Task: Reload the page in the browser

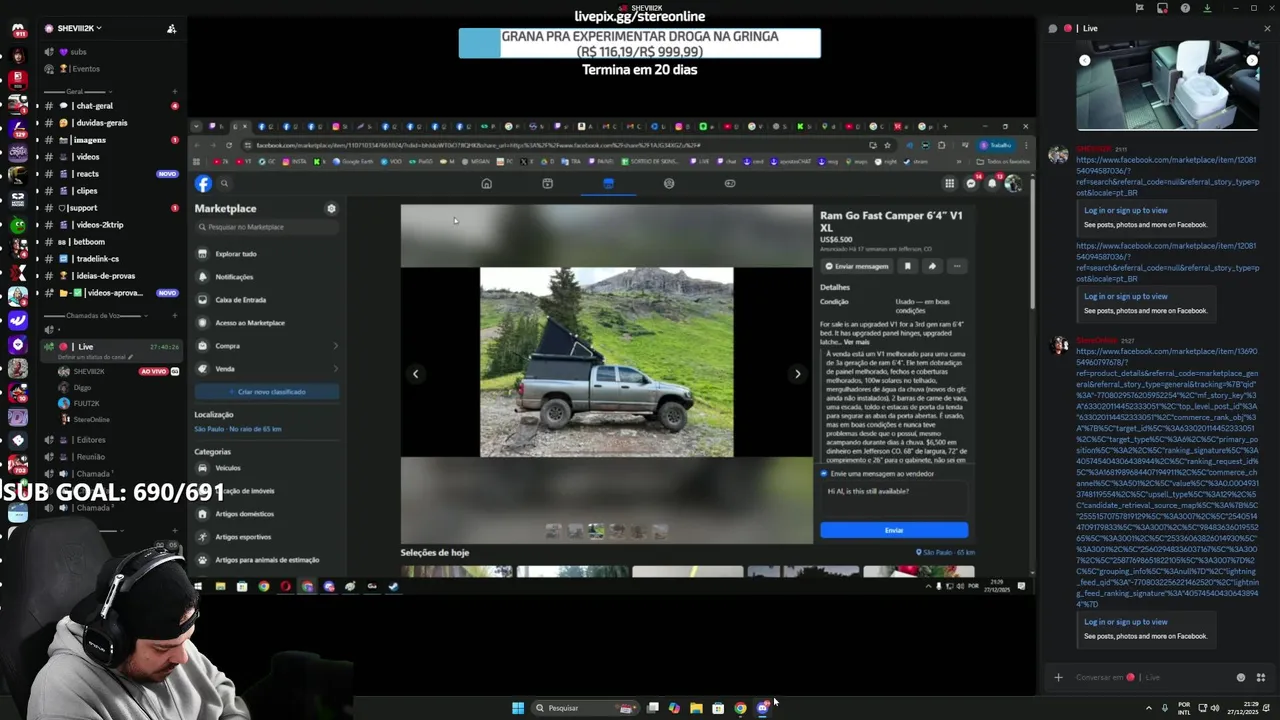Action: [x=229, y=145]
